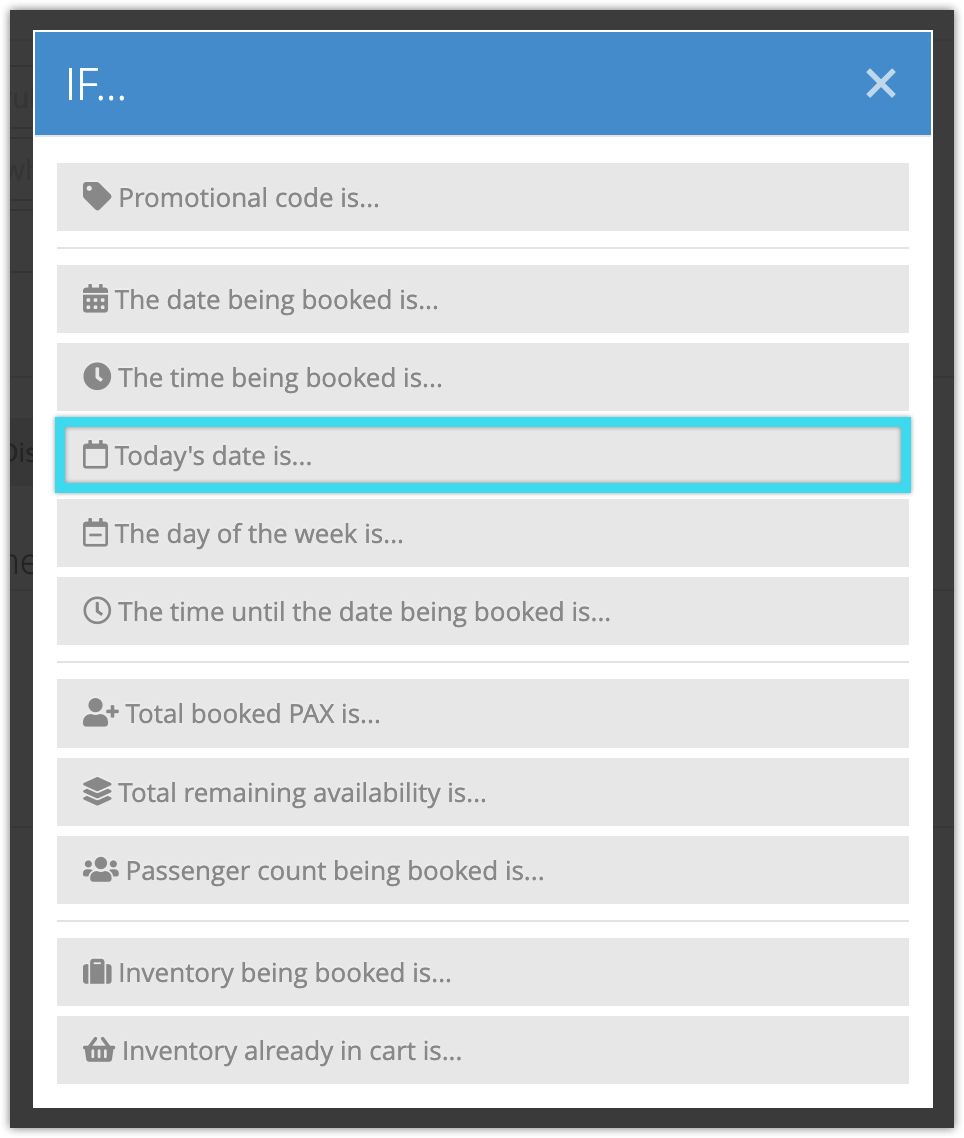Click the calendar grid icon for date being booked

coord(95,299)
